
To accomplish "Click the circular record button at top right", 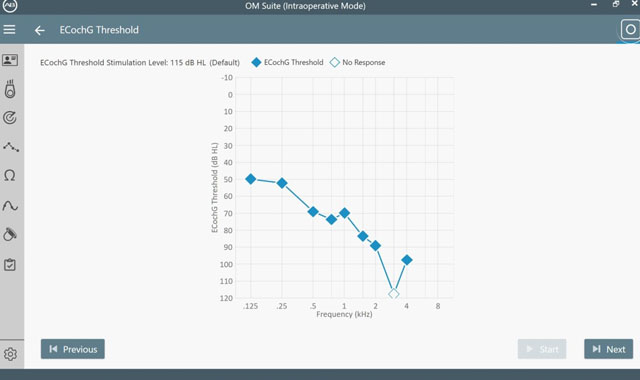I will [x=630, y=29].
